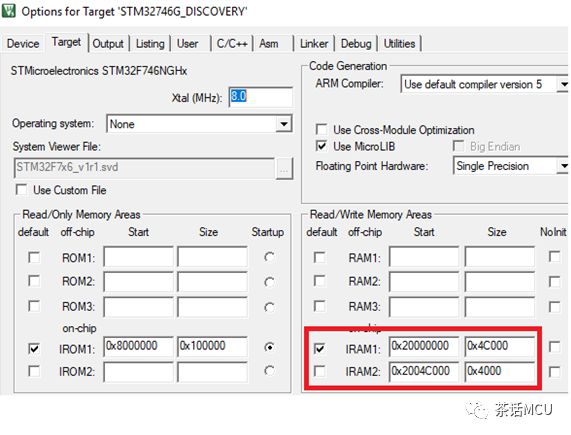
Task: Toggle the Use MicroLIB checkbox
Action: tap(321, 146)
